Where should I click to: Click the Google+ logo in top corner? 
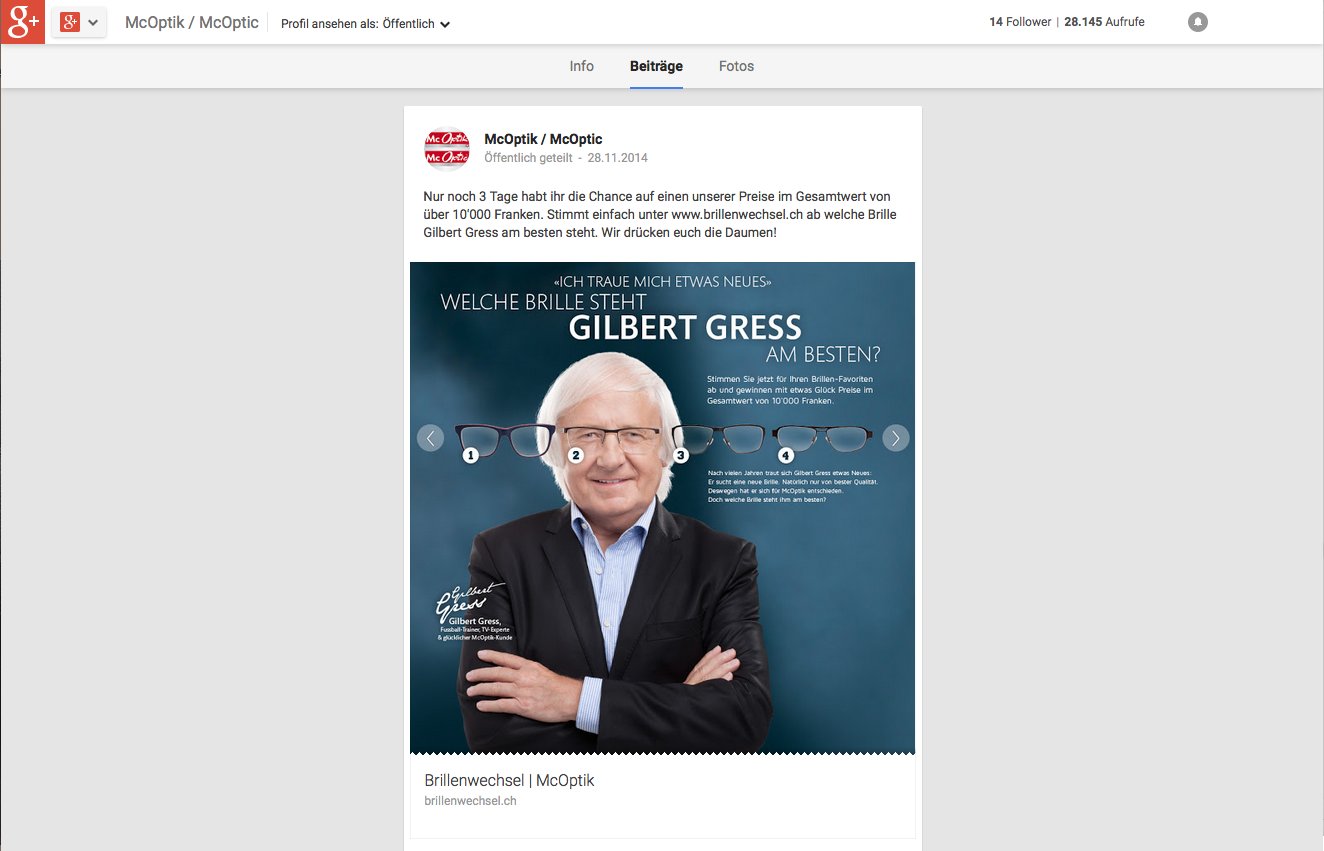click(22, 22)
